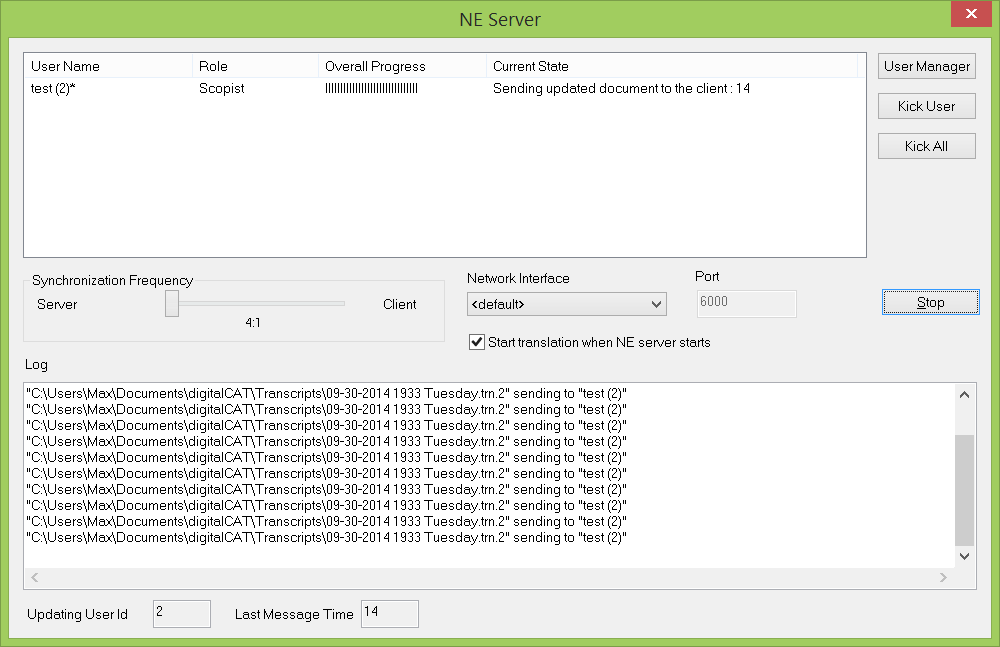Click the Updating User Id field
Screen dimensions: 1000x647
pos(181,614)
